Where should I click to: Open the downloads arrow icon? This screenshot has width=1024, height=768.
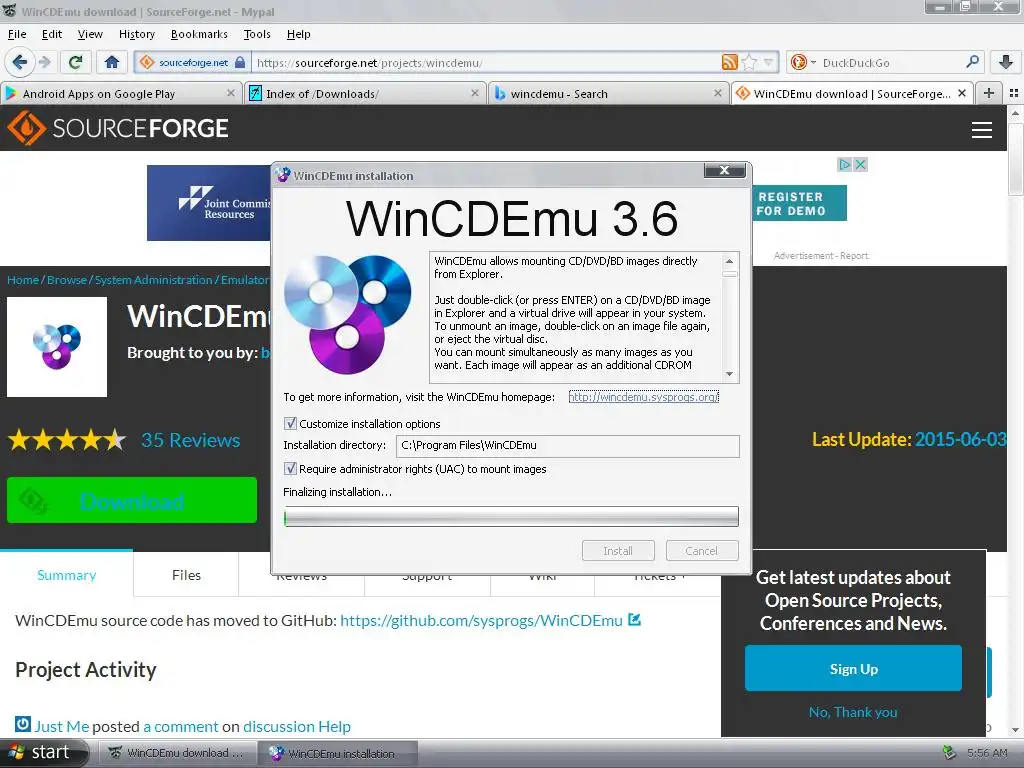pyautogui.click(x=1006, y=62)
